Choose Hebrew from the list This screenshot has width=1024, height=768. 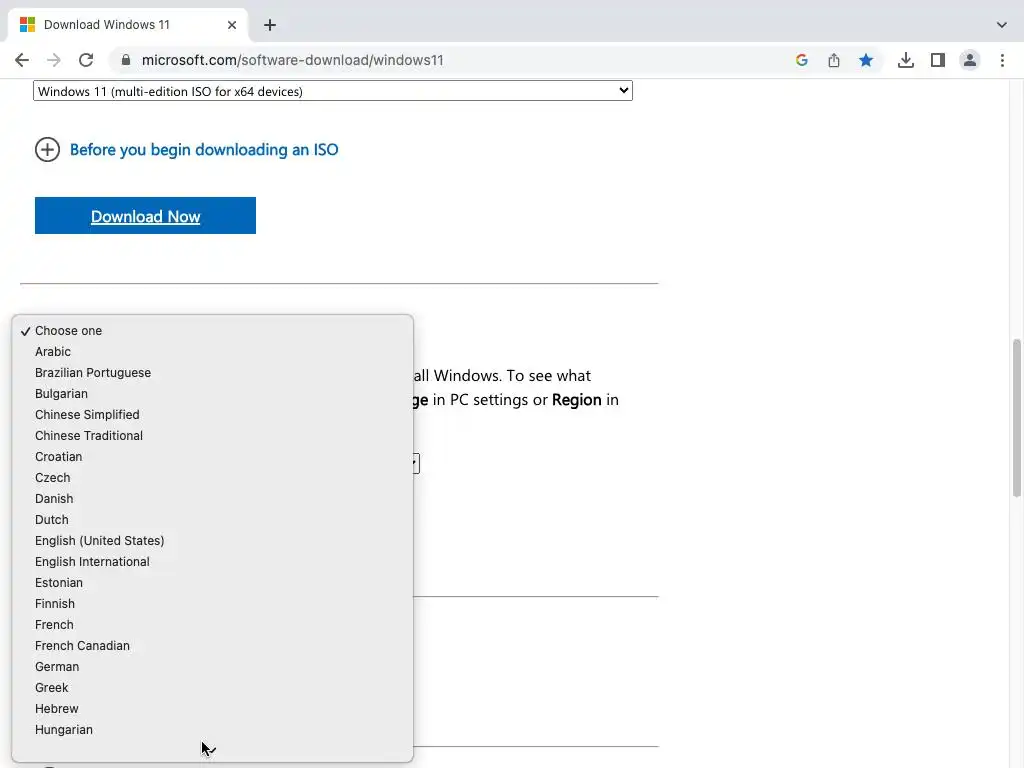(x=212, y=709)
